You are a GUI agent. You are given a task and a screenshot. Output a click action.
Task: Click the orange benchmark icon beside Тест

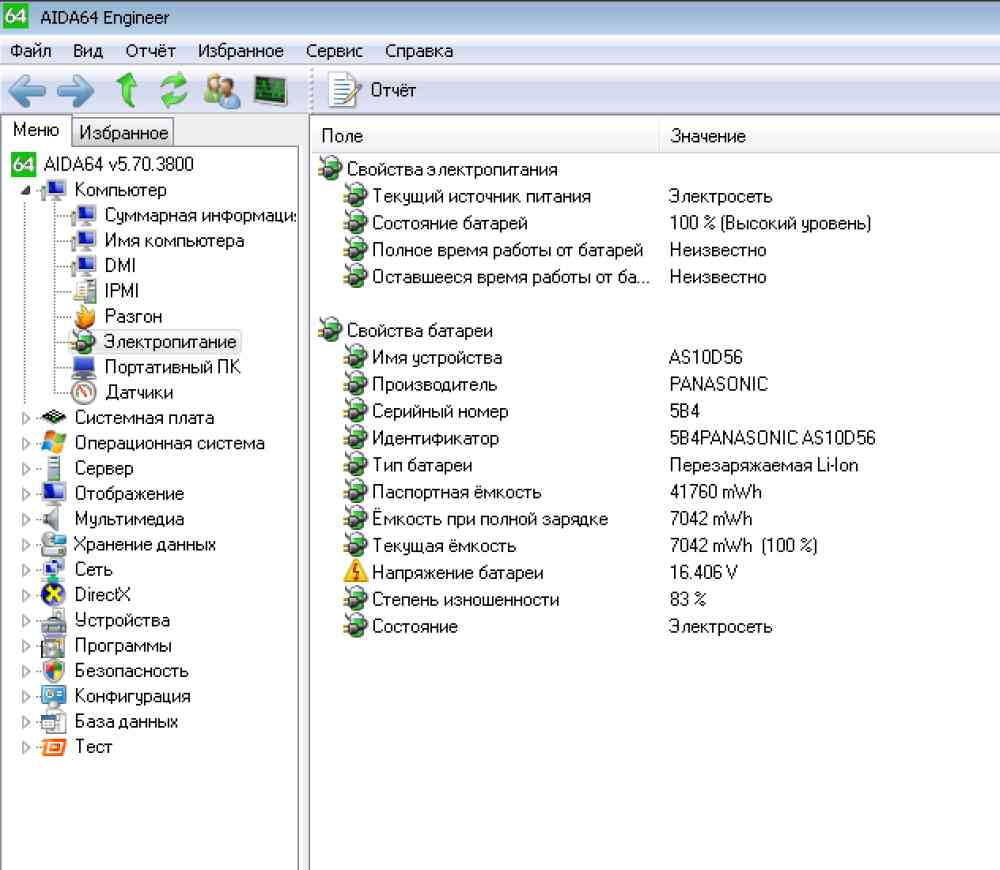tap(54, 746)
